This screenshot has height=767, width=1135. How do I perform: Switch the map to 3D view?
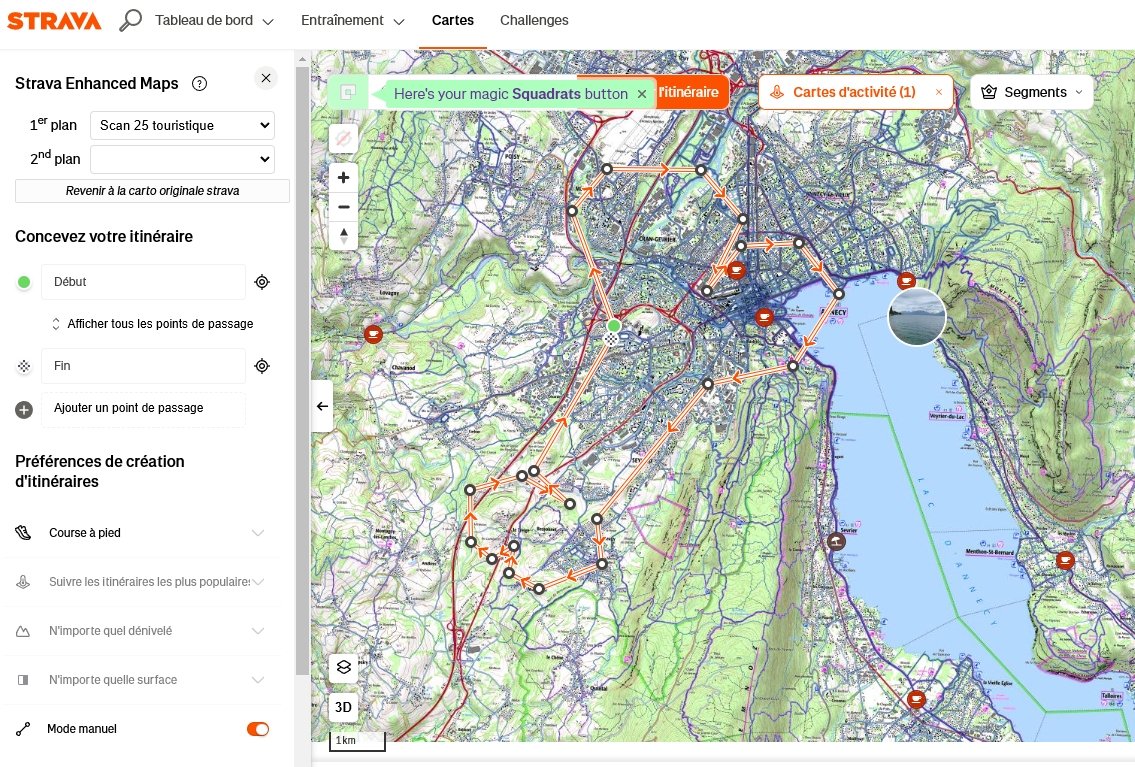(x=343, y=707)
